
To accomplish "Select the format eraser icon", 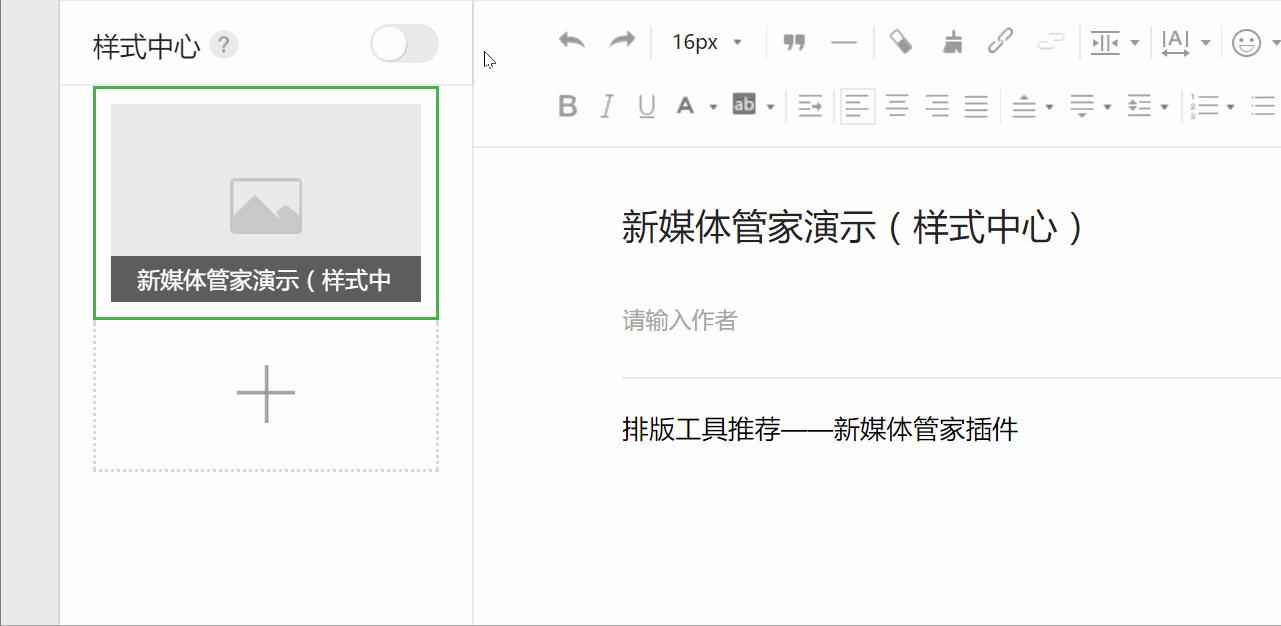I will pyautogui.click(x=897, y=41).
